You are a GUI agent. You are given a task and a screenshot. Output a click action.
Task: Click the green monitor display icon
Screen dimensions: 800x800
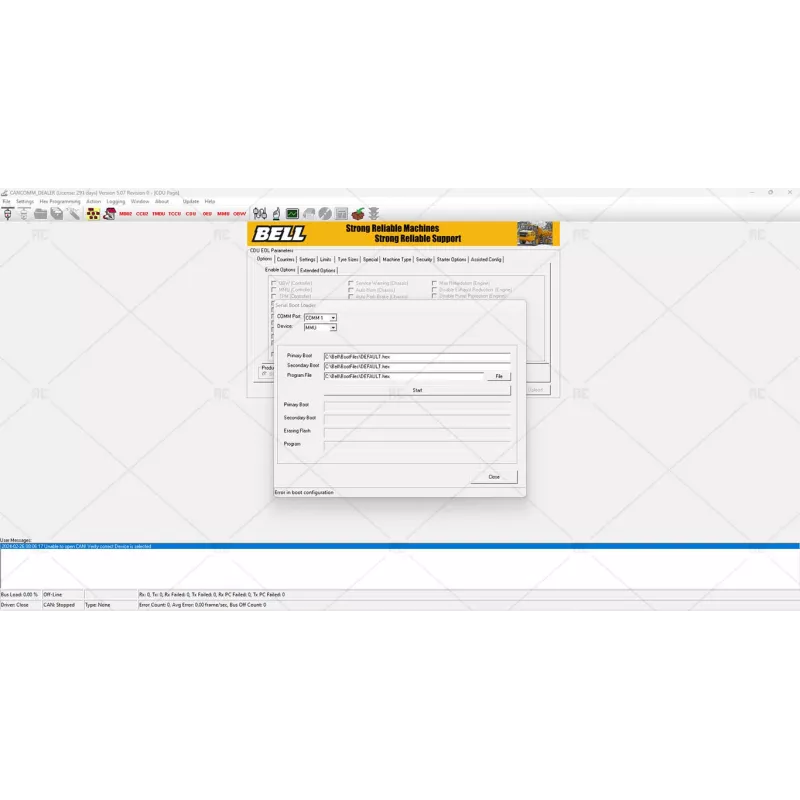(x=292, y=212)
